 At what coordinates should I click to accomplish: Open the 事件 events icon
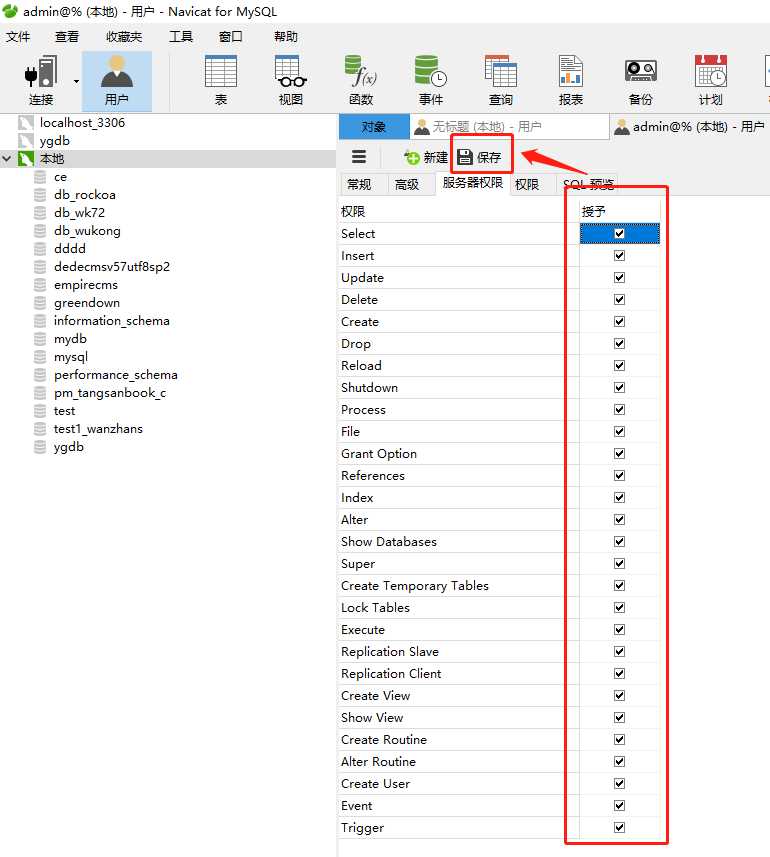[431, 80]
